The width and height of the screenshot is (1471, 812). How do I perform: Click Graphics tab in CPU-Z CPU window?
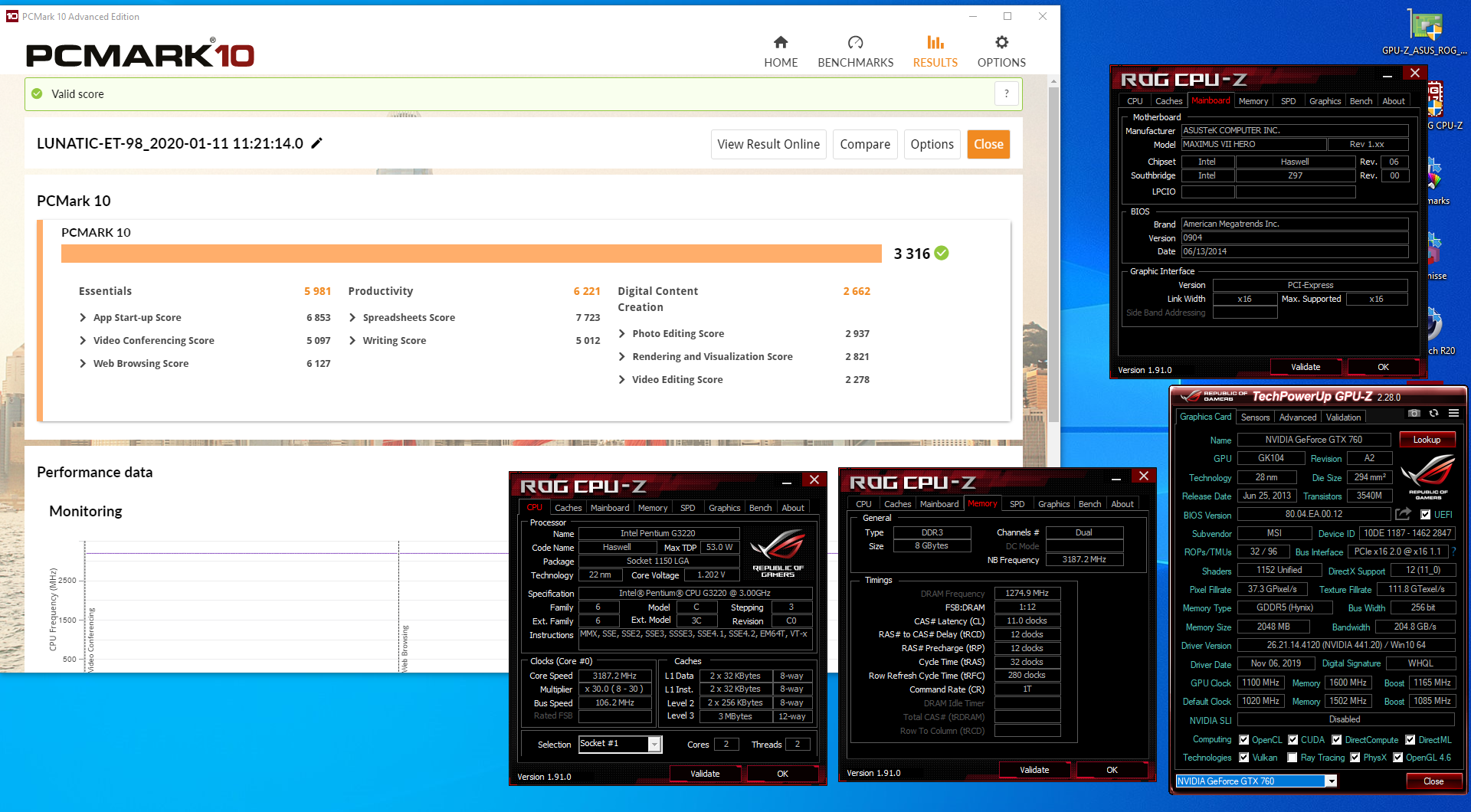[724, 508]
